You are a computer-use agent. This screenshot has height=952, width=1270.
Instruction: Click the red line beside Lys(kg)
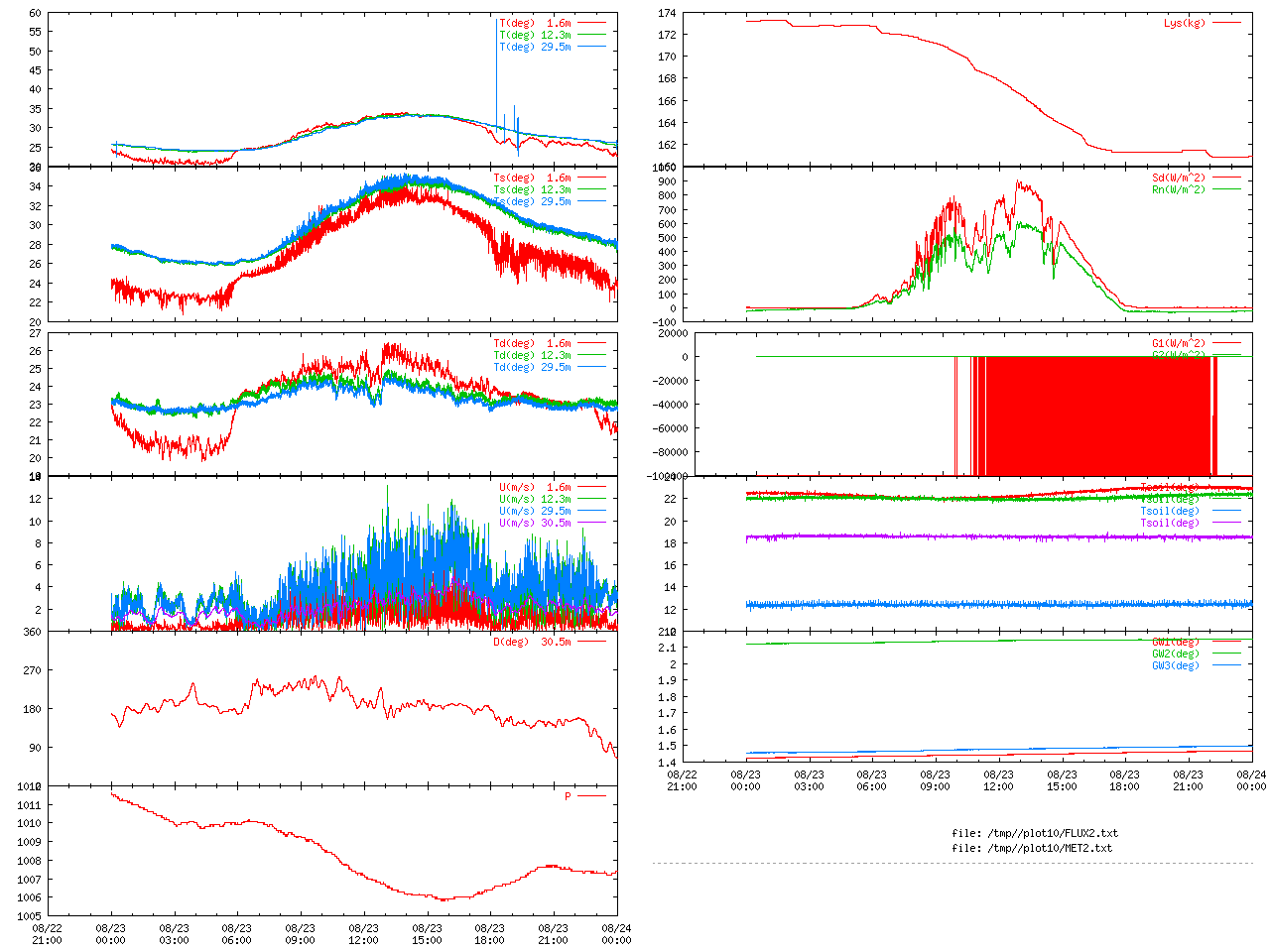[x=1226, y=23]
